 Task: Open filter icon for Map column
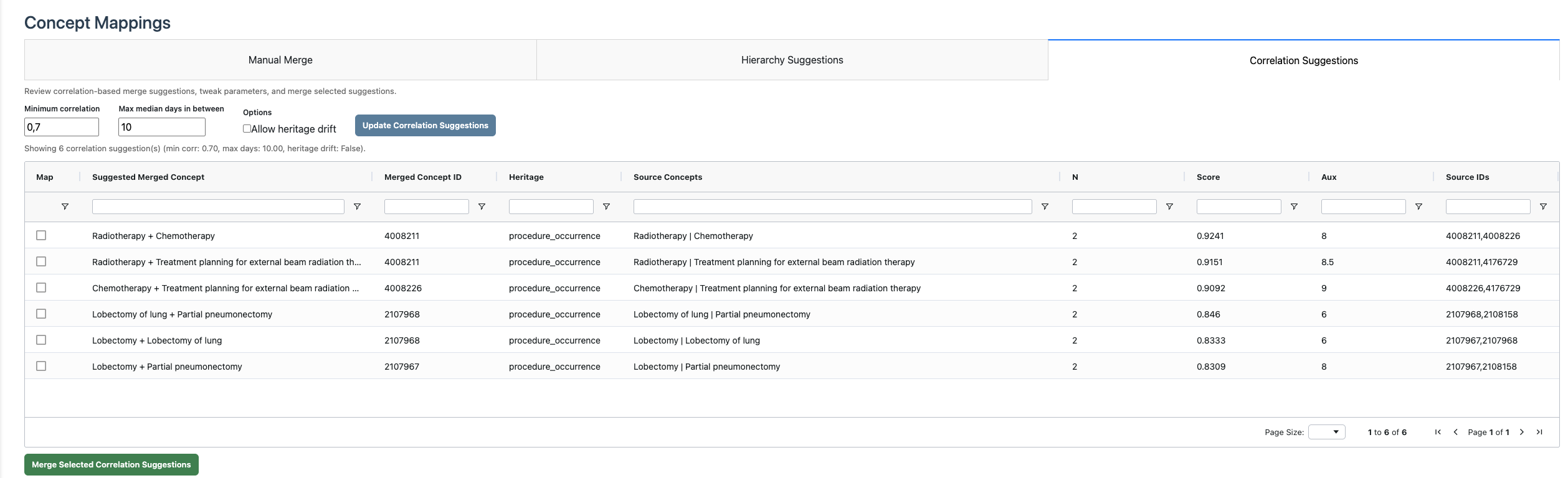coord(65,207)
